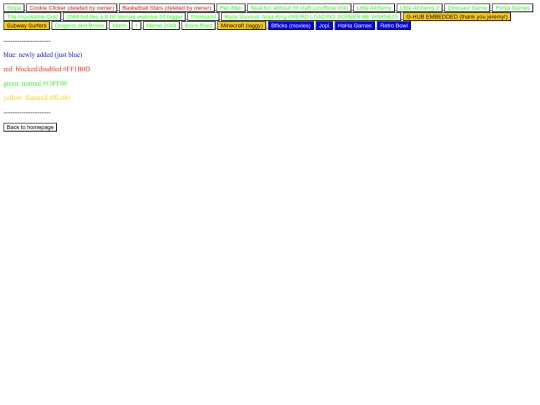Click the button labeled 1
Viewport: 540px width, 405px height.
tap(136, 25)
